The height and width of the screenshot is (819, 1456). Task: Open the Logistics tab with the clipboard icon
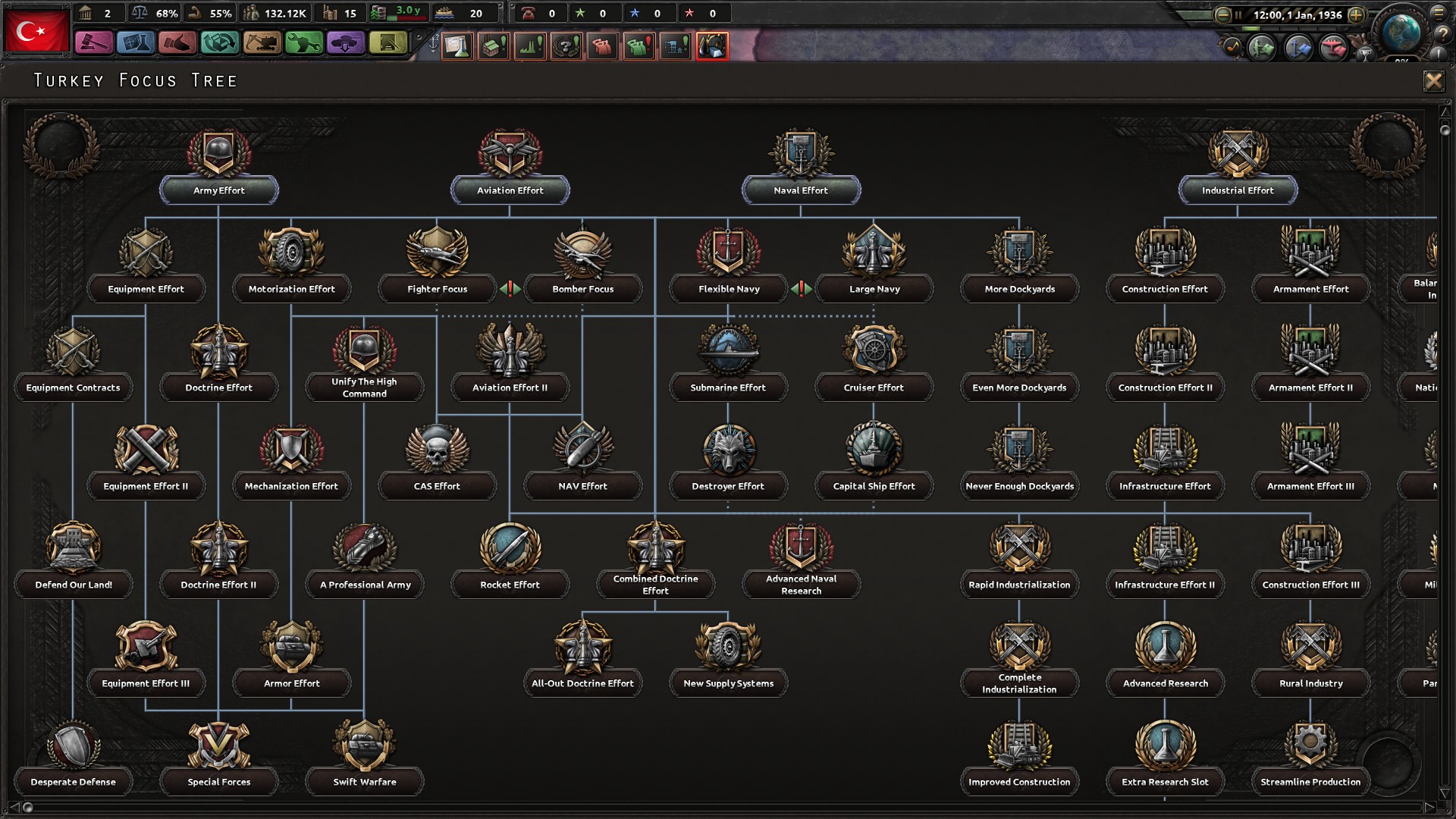[388, 43]
